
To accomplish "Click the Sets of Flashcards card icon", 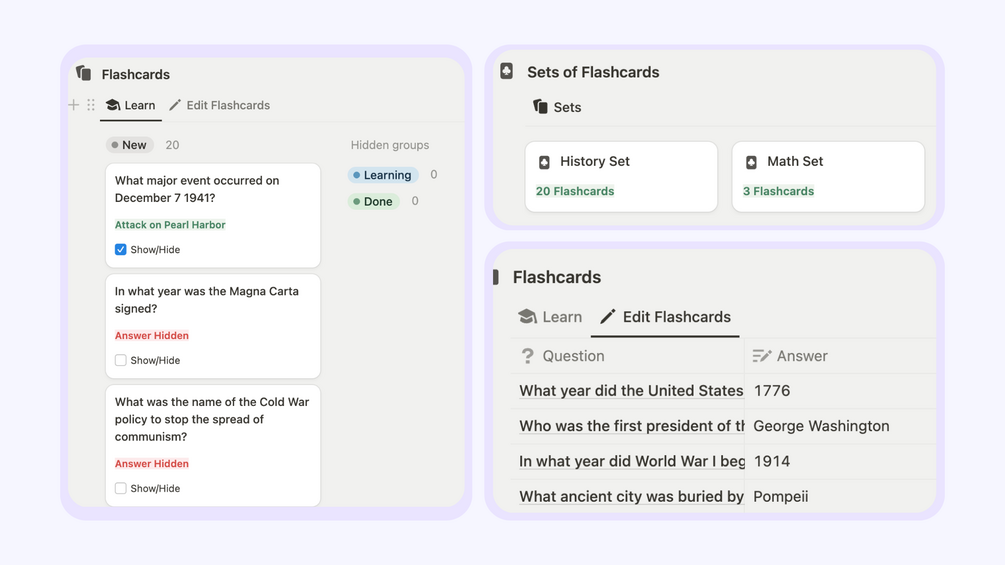I will click(507, 72).
